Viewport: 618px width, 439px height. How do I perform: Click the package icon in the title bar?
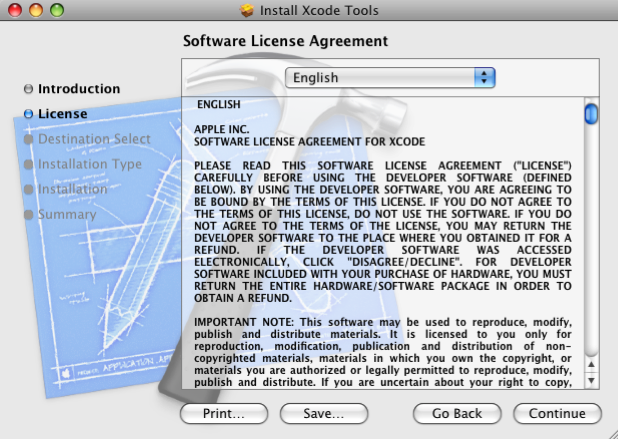point(248,11)
